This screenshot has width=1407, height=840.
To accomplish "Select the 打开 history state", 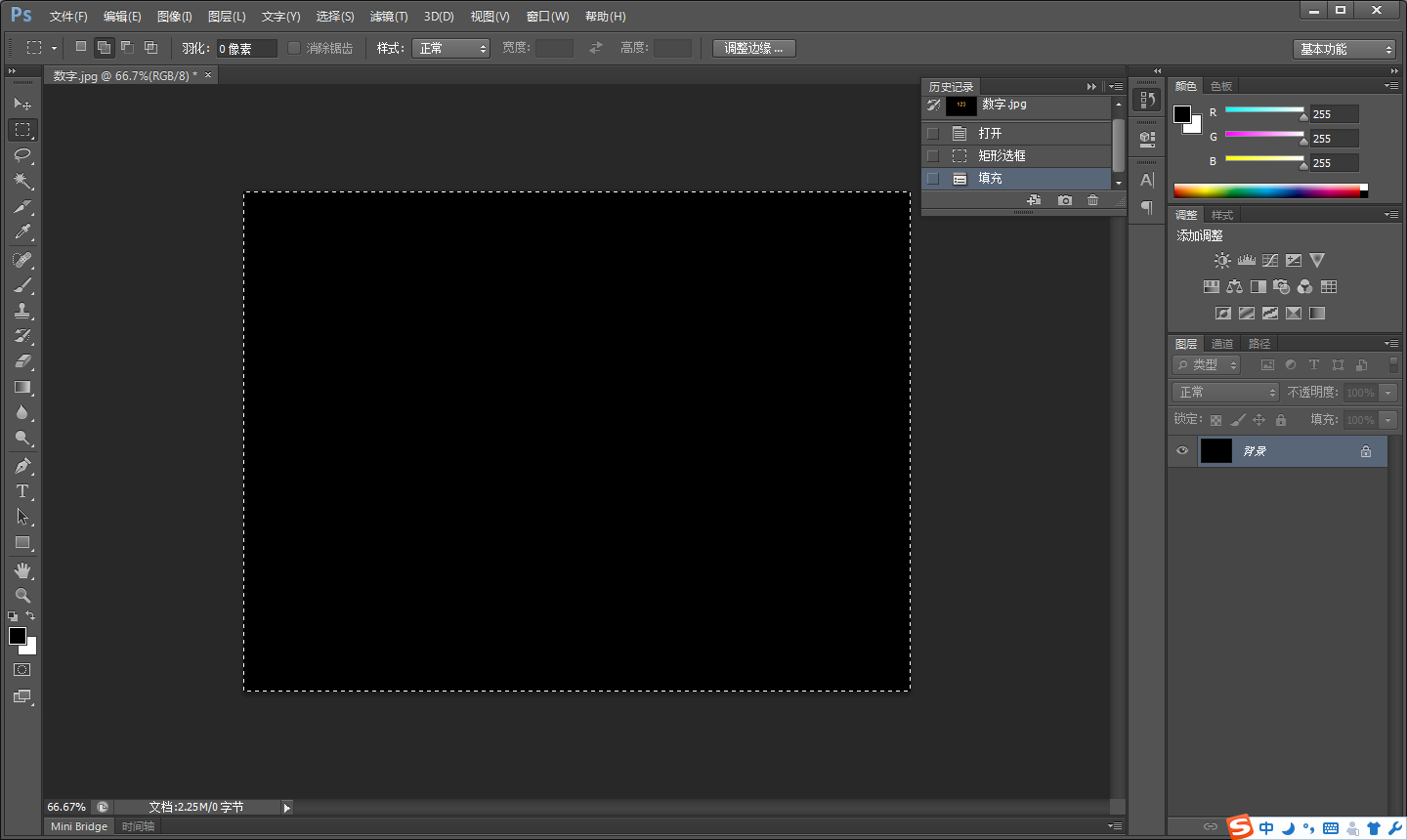I will [1016, 133].
